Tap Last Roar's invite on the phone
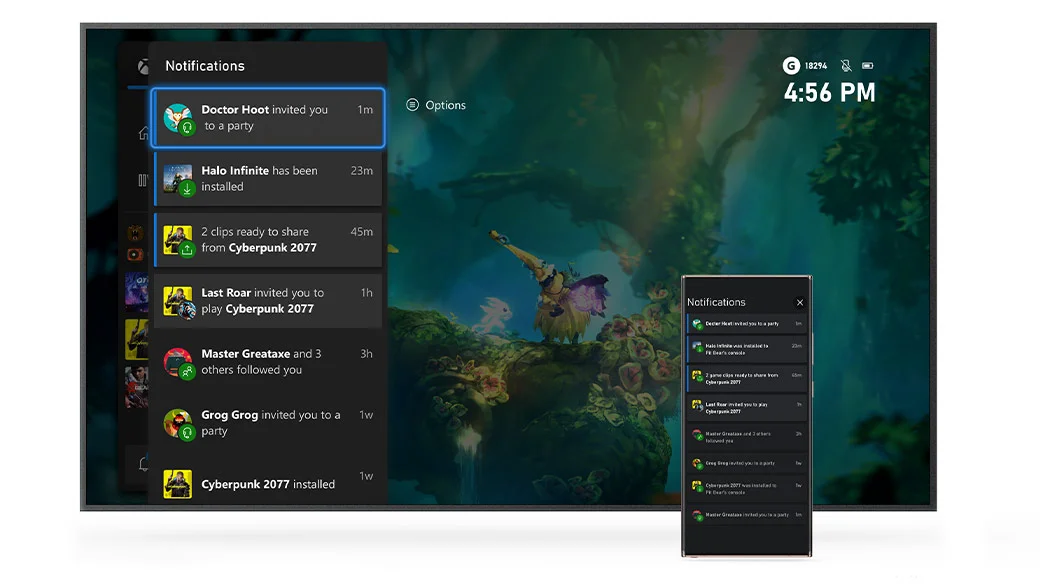The height and width of the screenshot is (585, 1040). point(747,407)
